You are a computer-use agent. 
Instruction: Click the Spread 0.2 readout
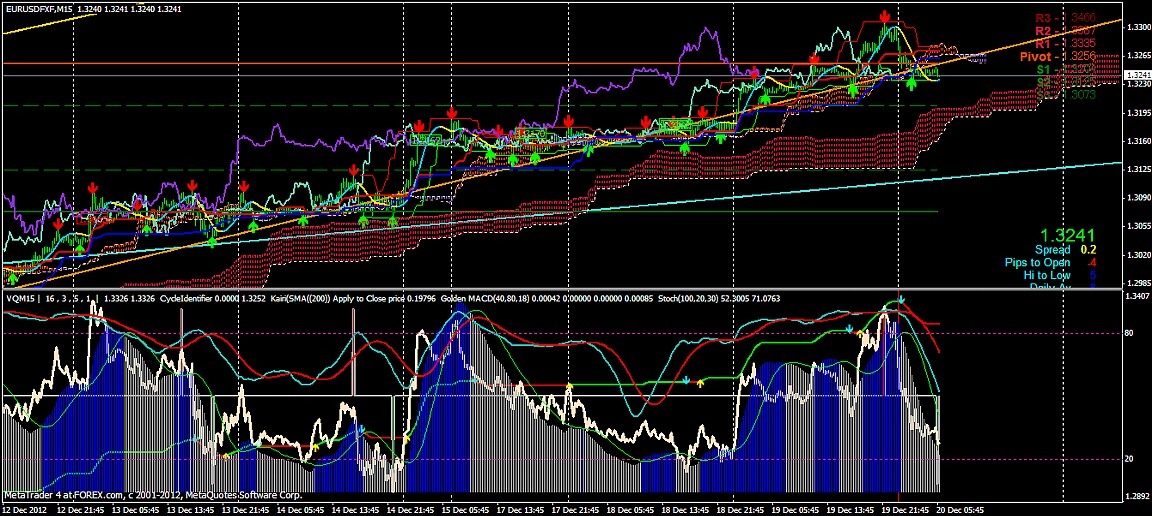(1065, 250)
